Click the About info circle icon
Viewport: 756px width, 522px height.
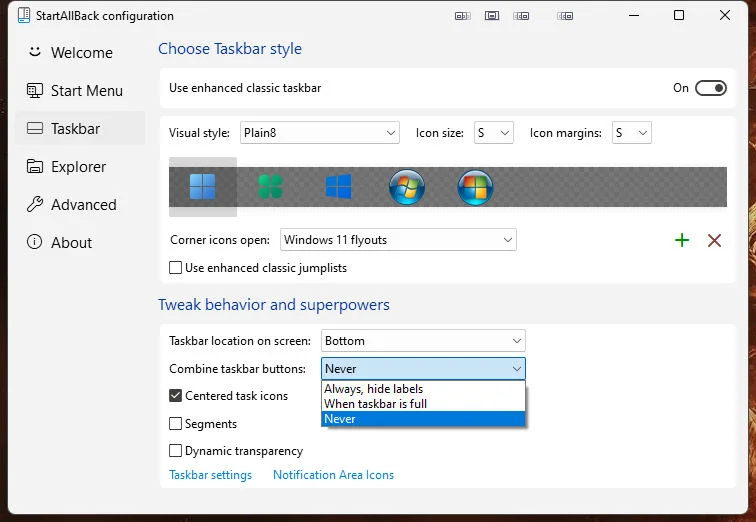click(35, 242)
